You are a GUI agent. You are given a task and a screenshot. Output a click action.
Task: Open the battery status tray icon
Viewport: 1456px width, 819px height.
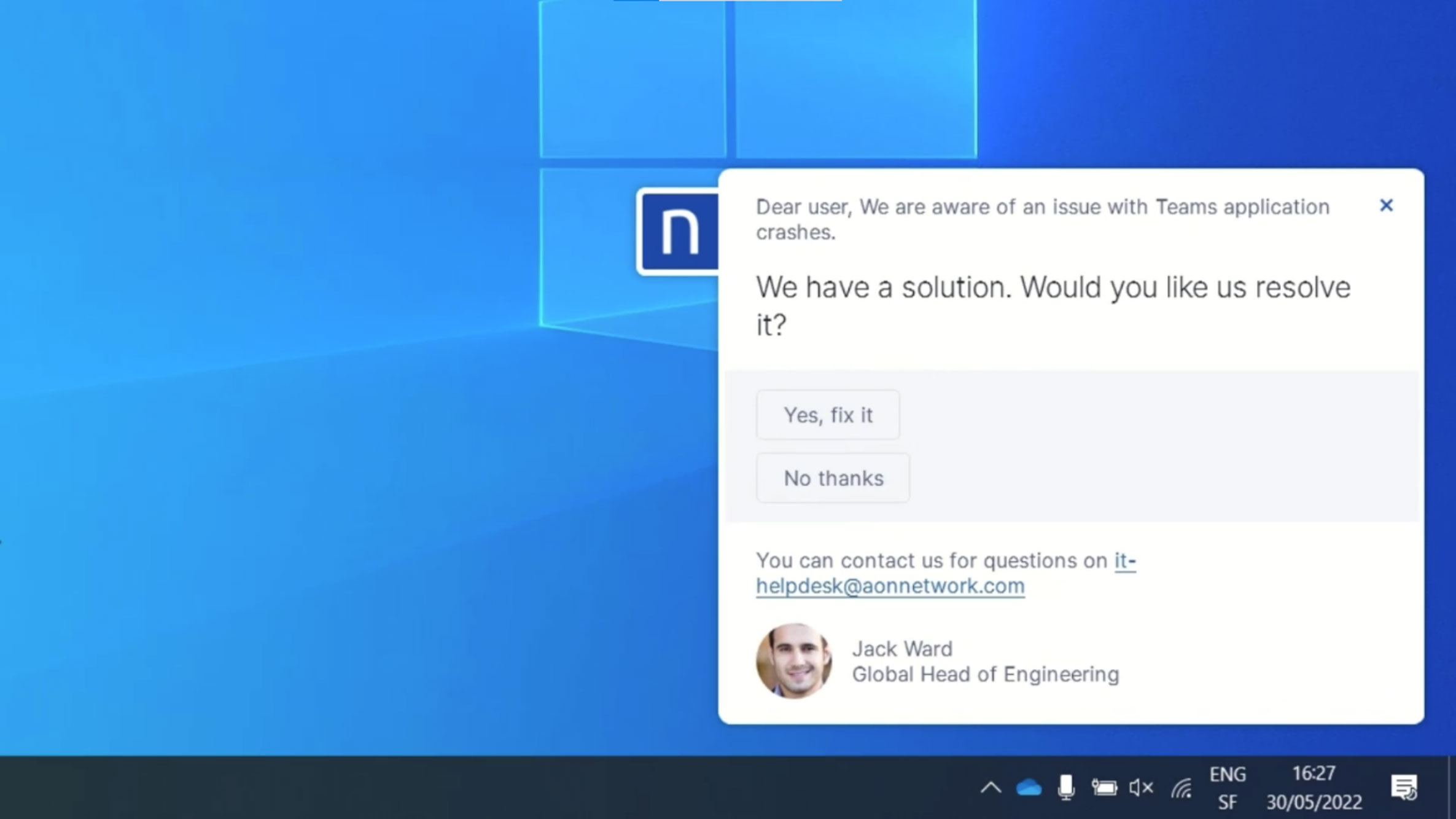tap(1104, 787)
